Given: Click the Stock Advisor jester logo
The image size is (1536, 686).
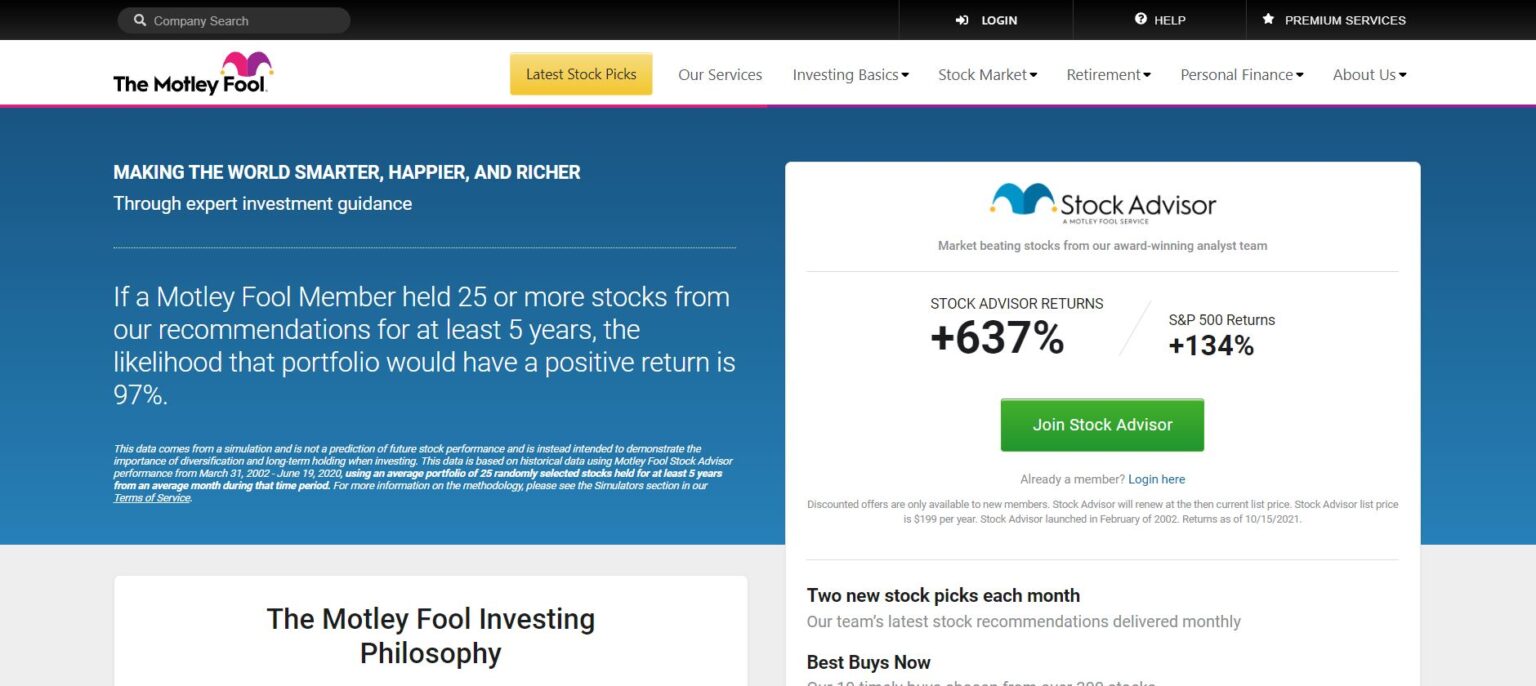Looking at the screenshot, I should point(1023,198).
